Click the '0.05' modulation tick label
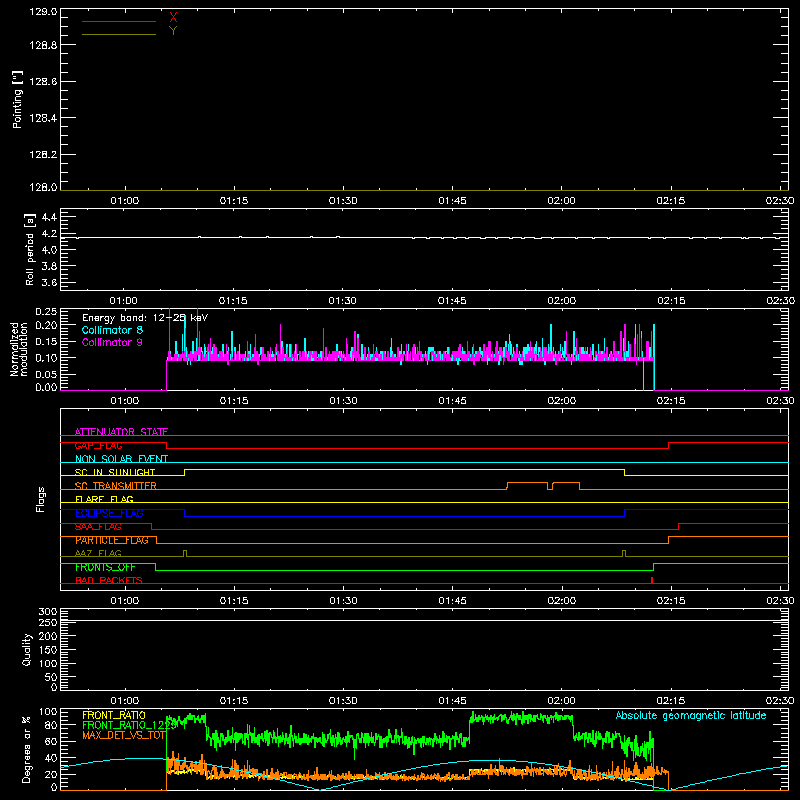Image resolution: width=800 pixels, height=800 pixels. click(46, 374)
